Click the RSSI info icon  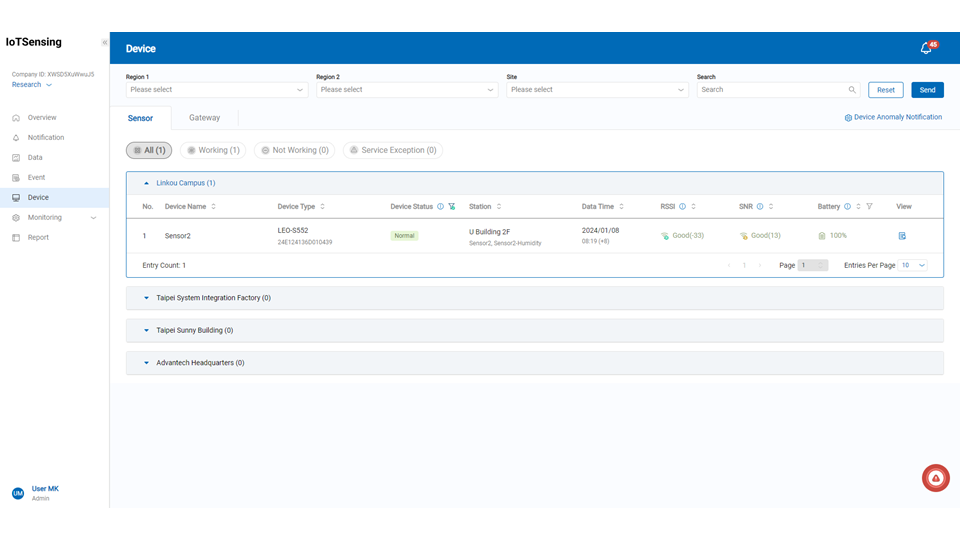[x=683, y=207]
